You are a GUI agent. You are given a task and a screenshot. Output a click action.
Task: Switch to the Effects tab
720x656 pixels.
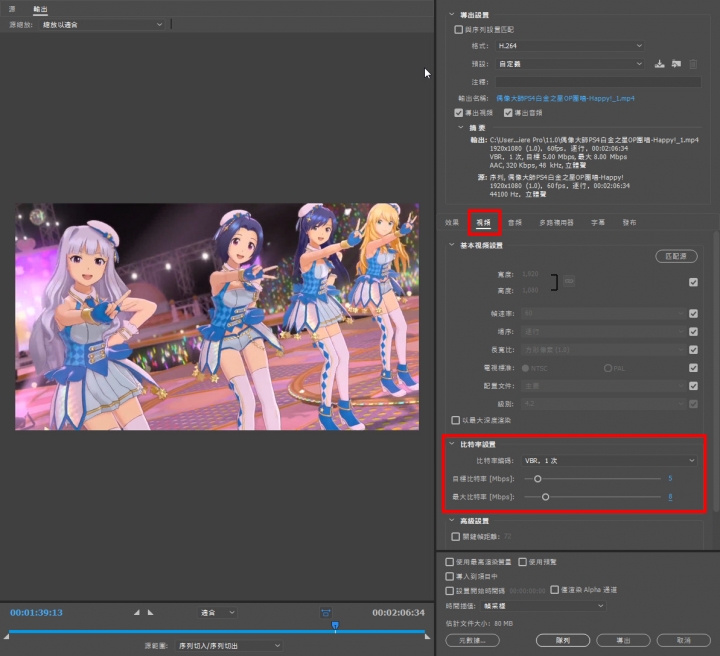tap(452, 223)
